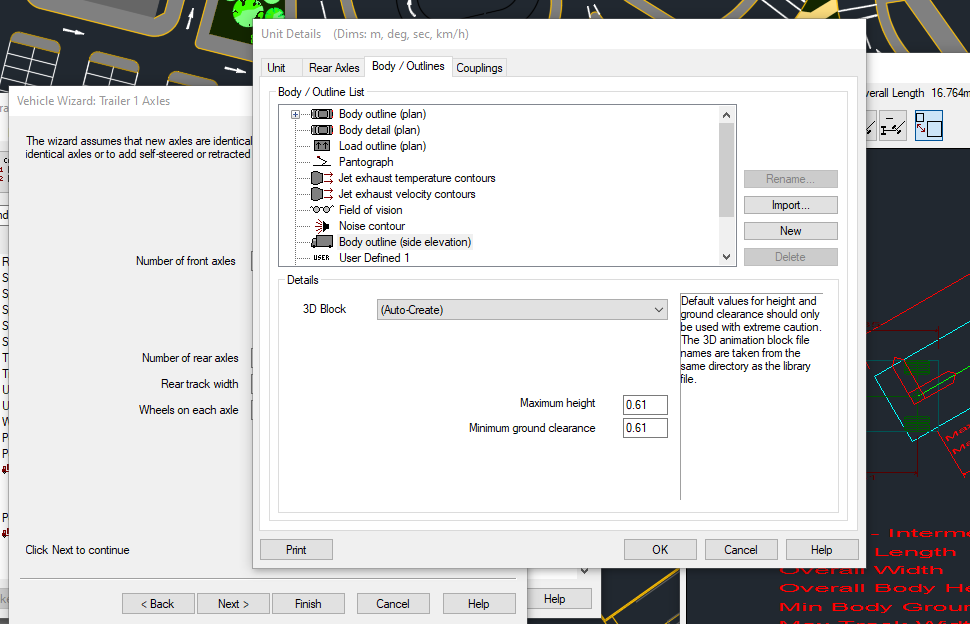Open the Couplings tab
This screenshot has width=970, height=624.
coord(479,68)
